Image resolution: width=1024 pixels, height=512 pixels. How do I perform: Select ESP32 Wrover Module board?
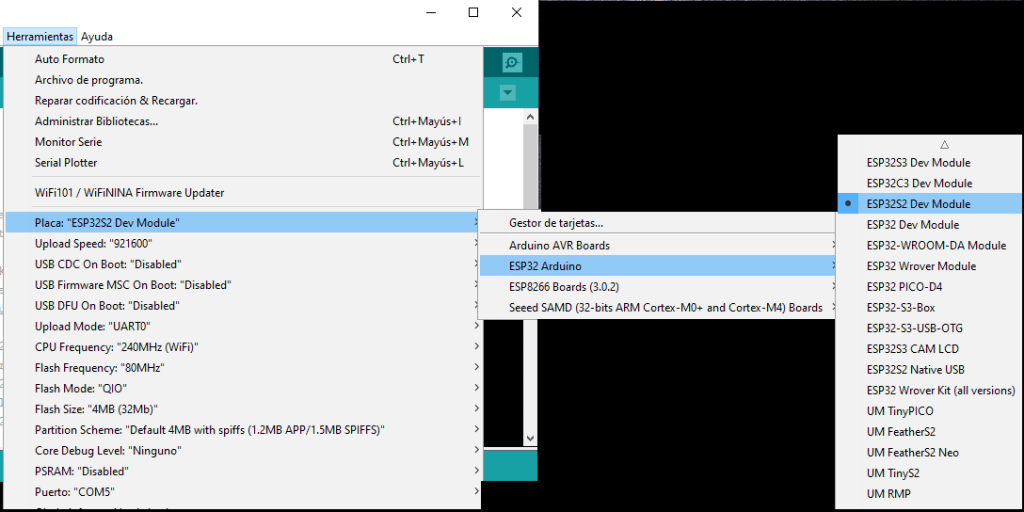click(x=921, y=266)
